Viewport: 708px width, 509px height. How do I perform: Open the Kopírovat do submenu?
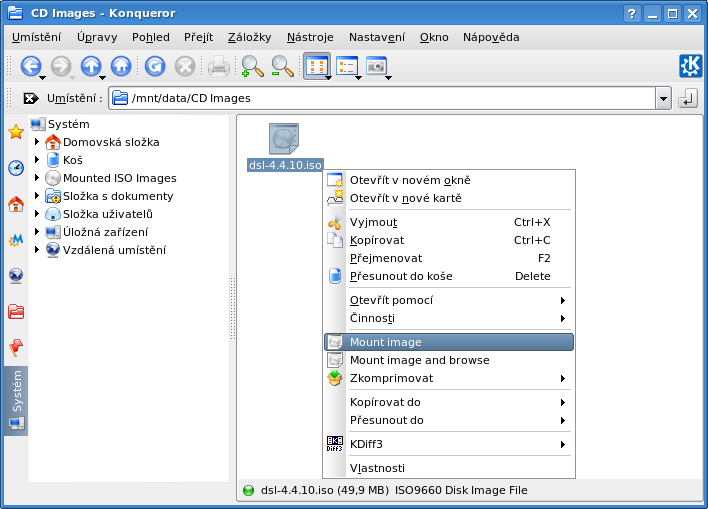click(x=449, y=402)
